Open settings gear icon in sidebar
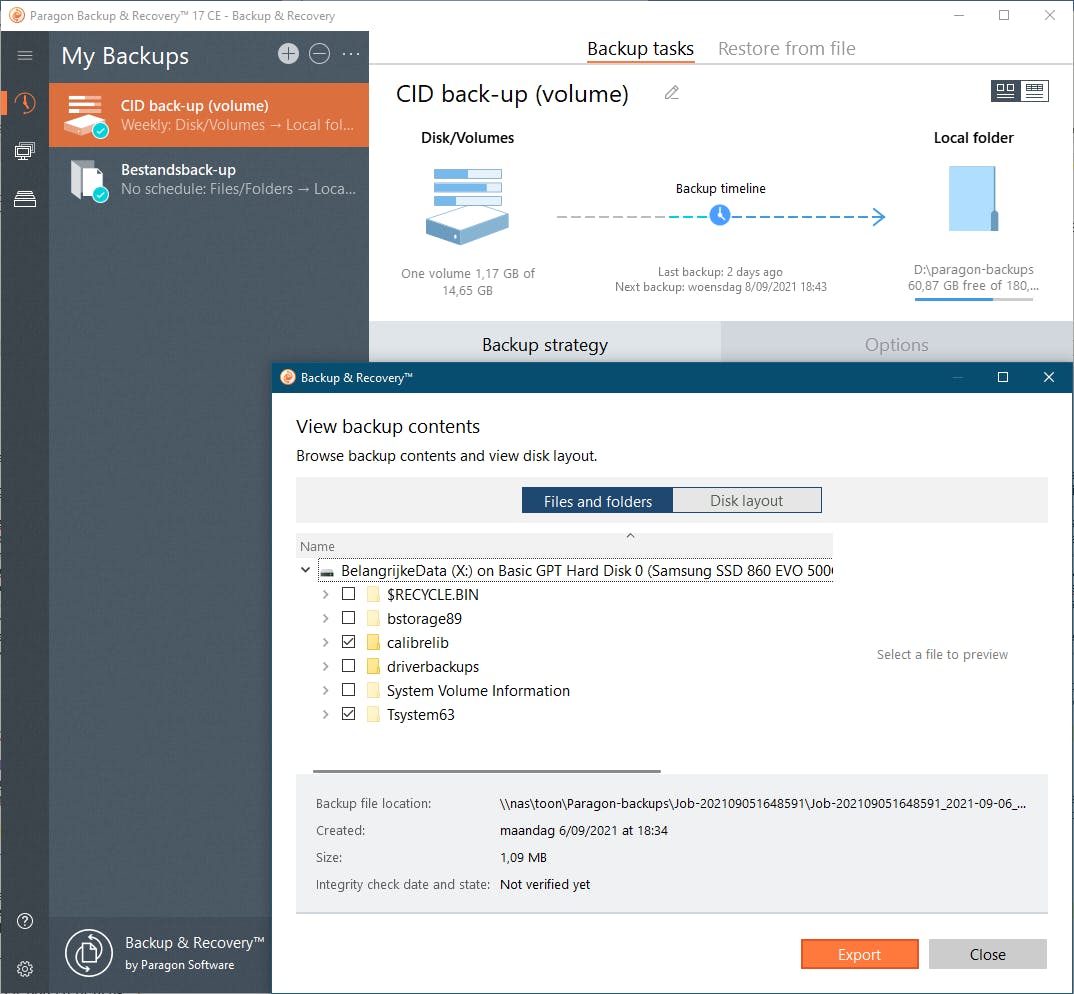Viewport: 1074px width, 994px height. pos(25,969)
